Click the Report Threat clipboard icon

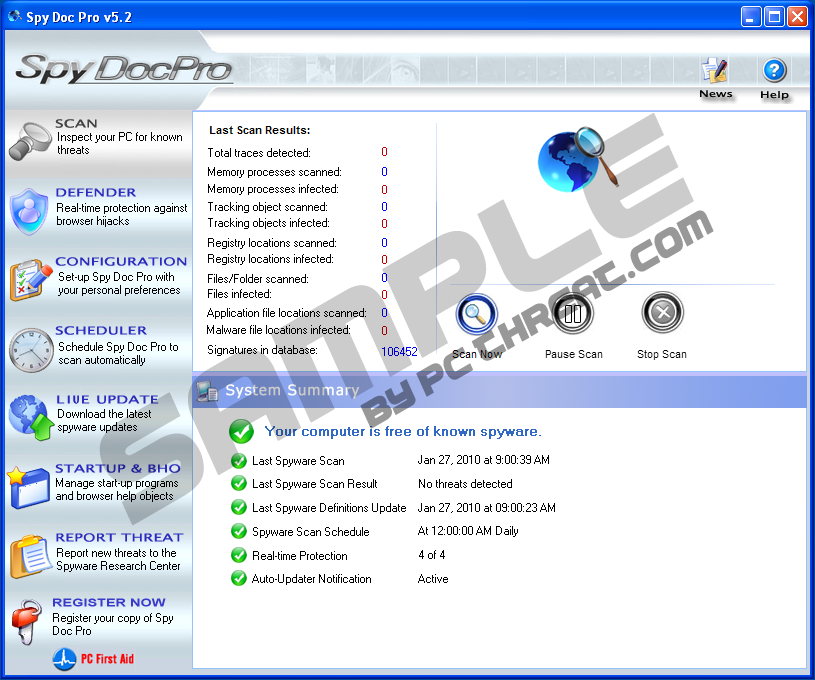(x=30, y=556)
